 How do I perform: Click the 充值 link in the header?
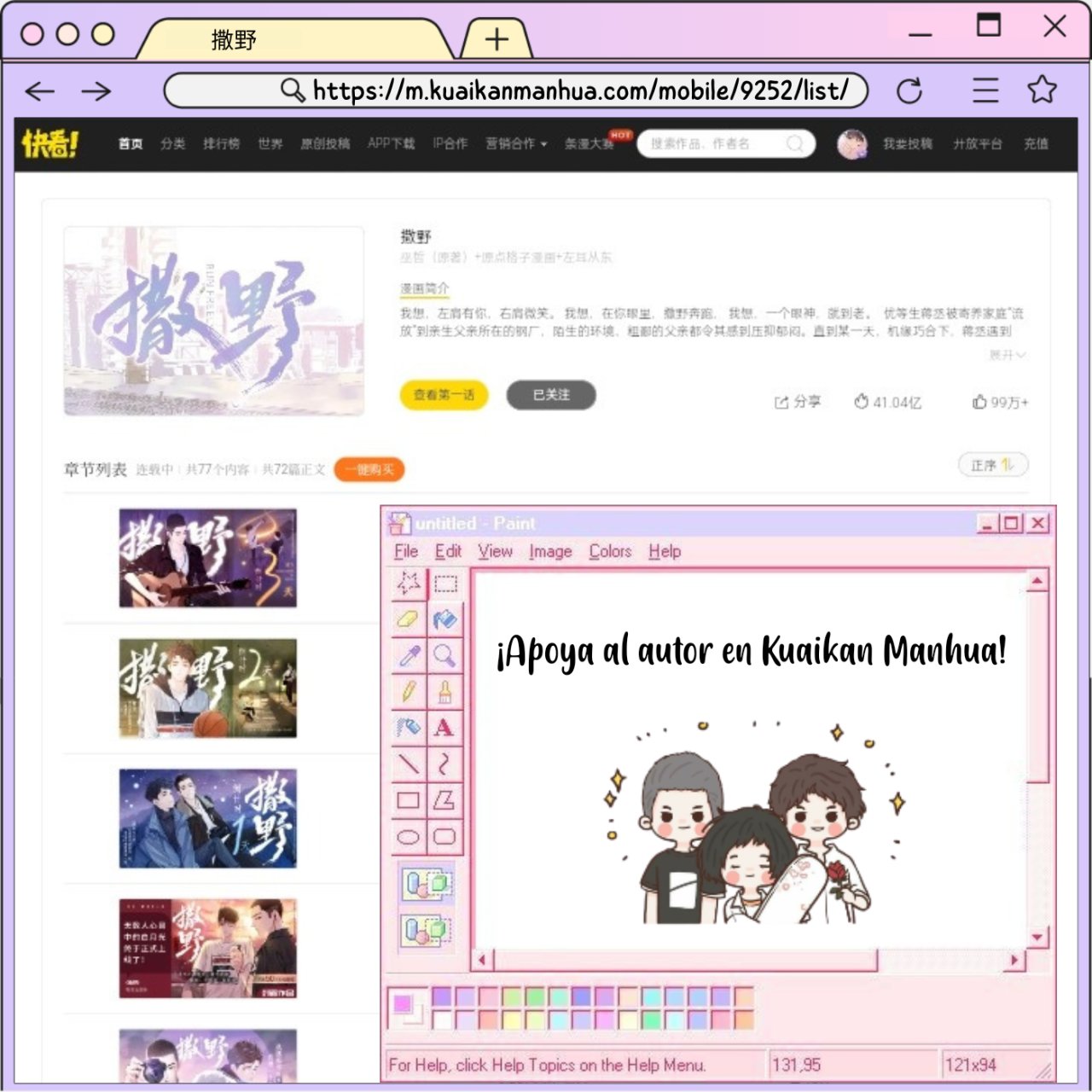point(1037,143)
